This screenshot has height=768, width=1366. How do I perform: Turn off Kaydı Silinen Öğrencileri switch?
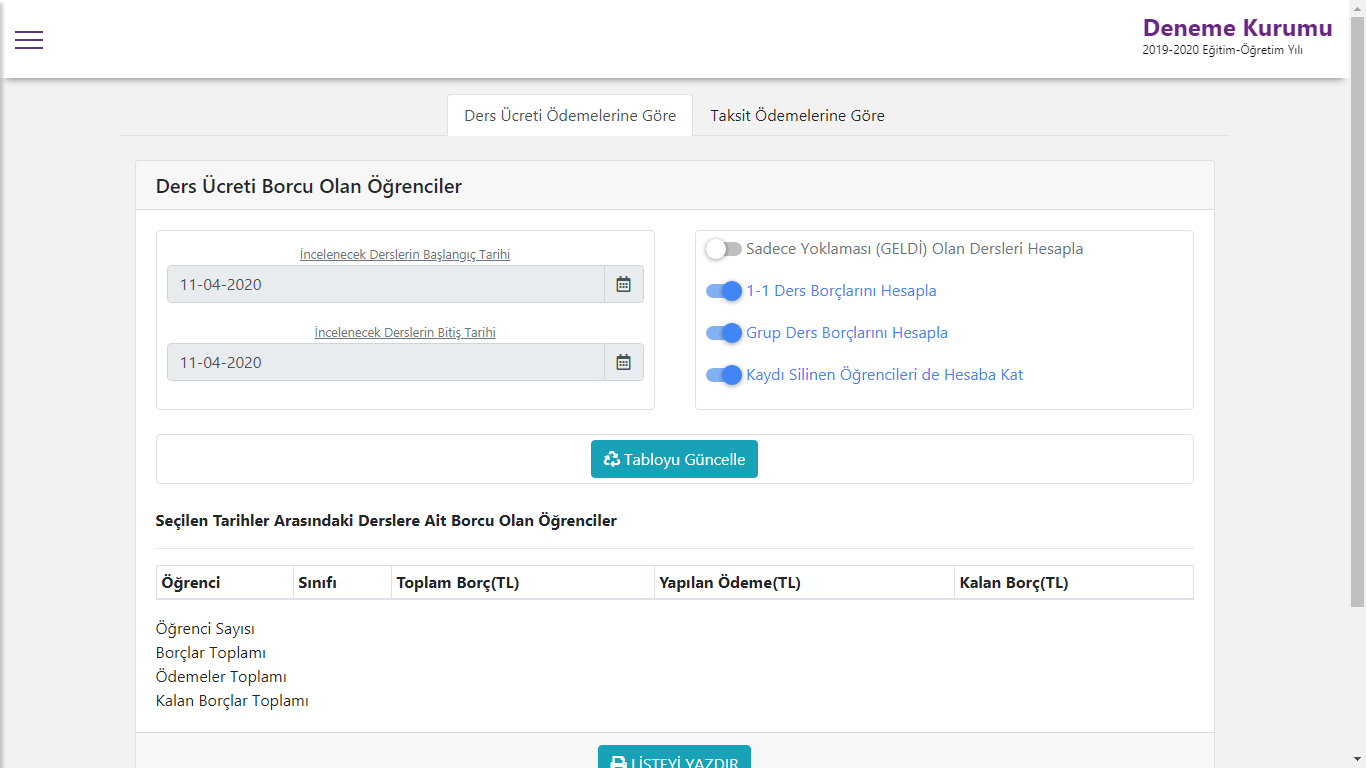click(x=724, y=375)
